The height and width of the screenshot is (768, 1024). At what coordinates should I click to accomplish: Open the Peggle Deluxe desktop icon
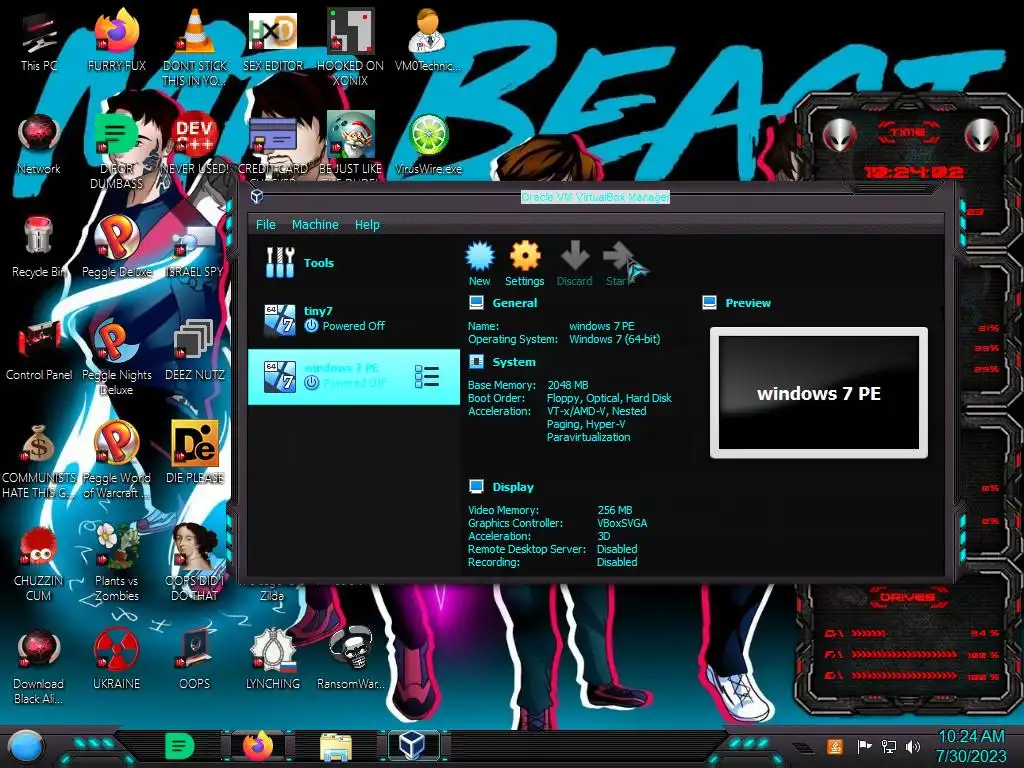tap(117, 247)
